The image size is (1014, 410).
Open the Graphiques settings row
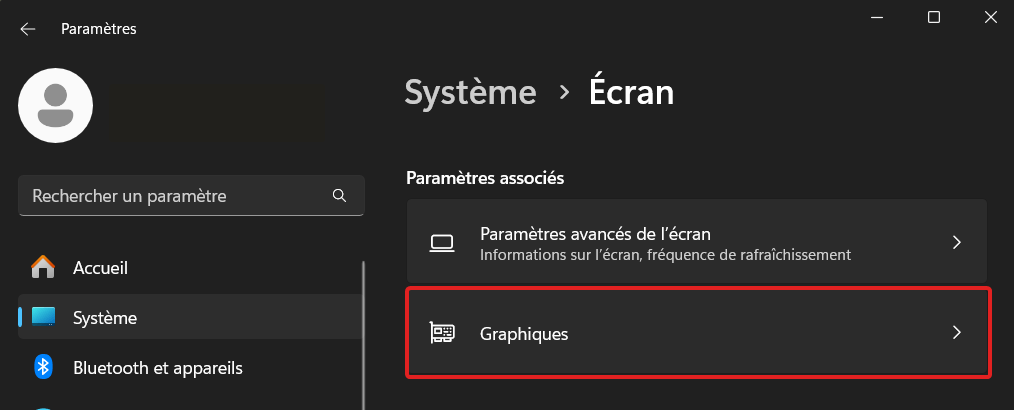[x=697, y=333]
